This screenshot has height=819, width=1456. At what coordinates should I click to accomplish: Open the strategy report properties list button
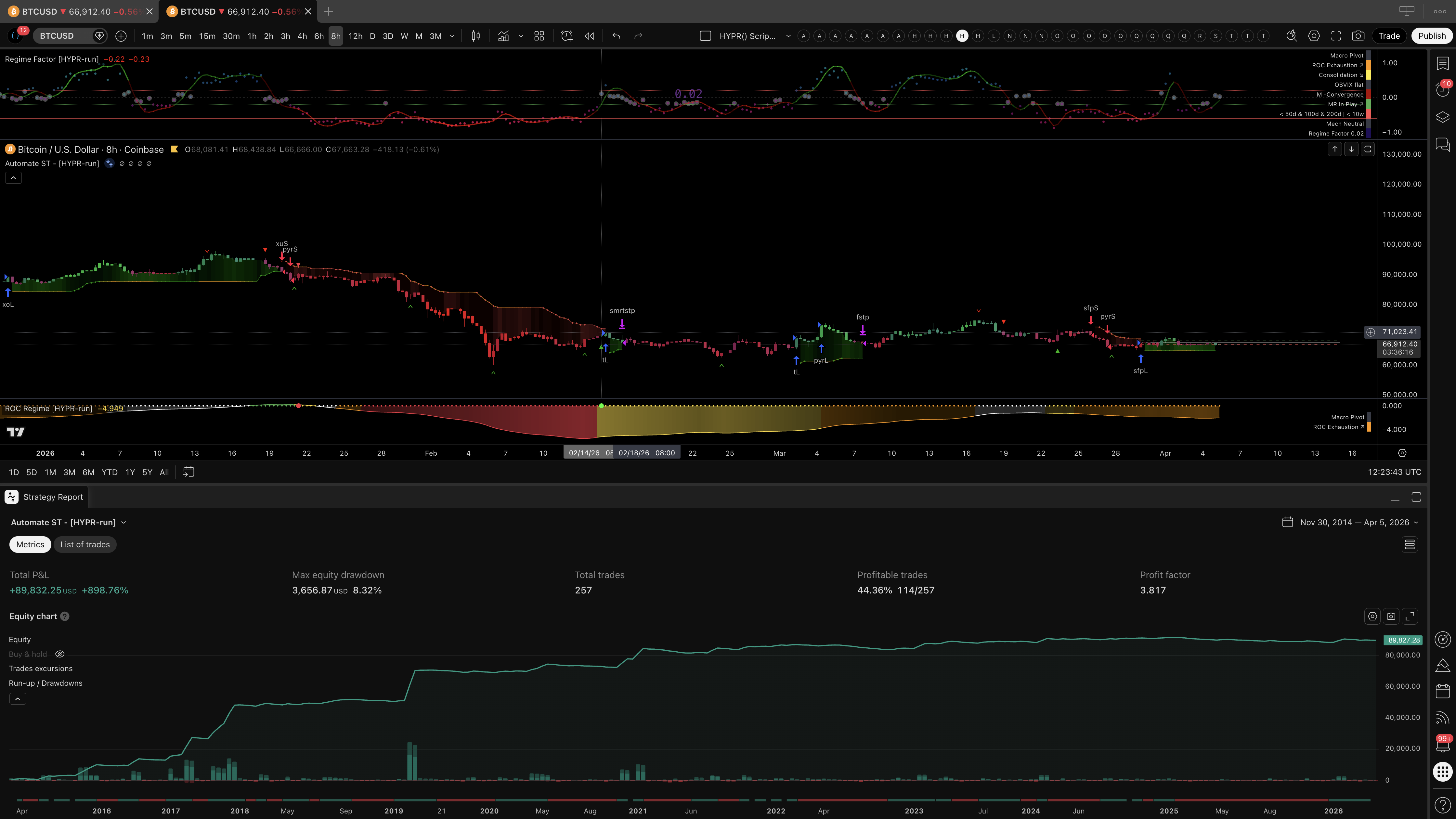(1410, 544)
